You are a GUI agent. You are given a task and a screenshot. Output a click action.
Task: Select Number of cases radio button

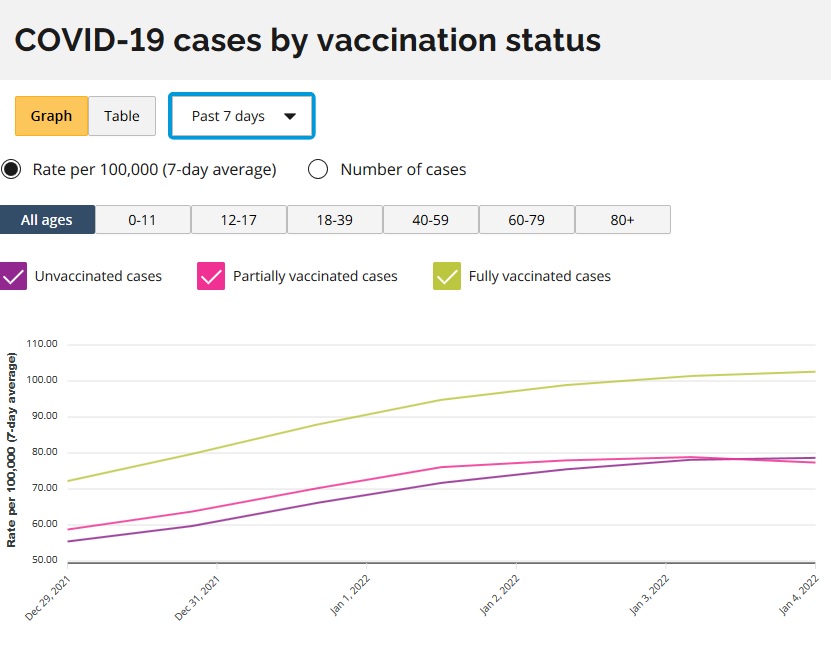(318, 169)
